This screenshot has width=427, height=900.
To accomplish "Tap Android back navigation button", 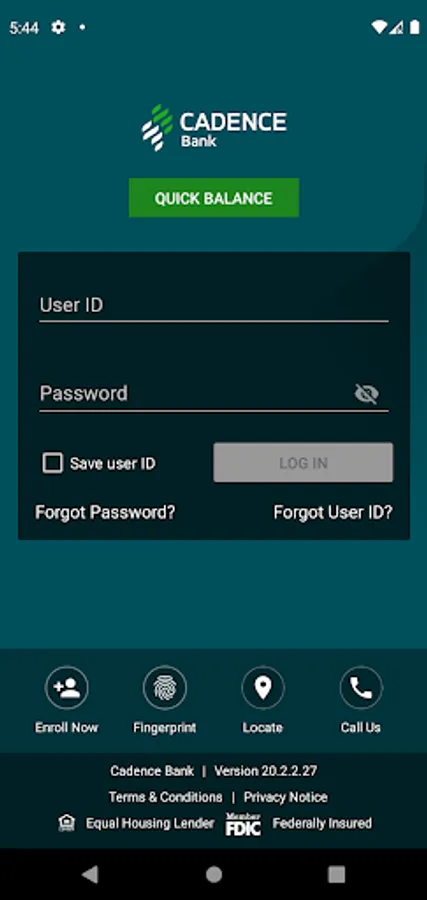I will click(90, 874).
